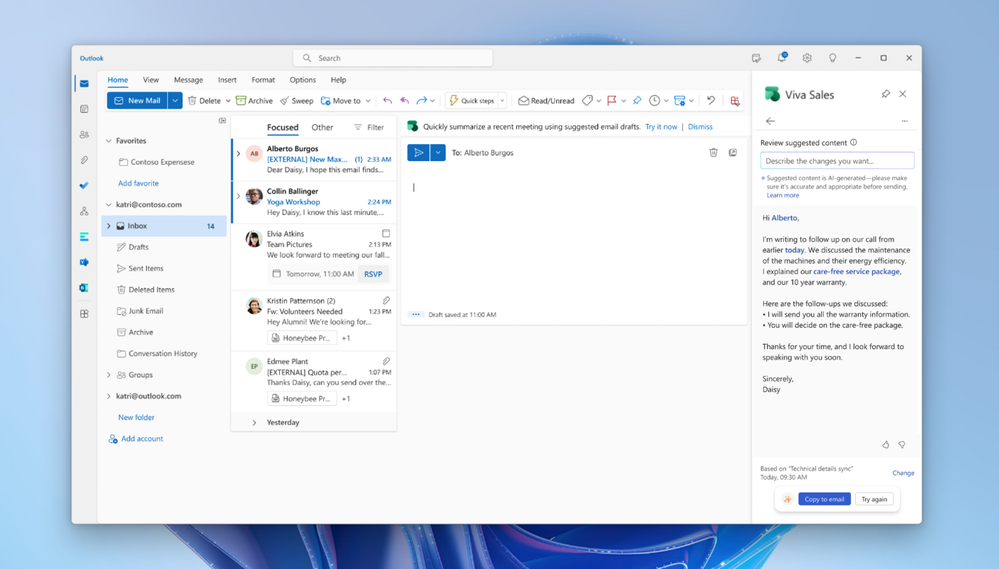Expand the Yesterday message group
999x569 pixels.
(x=254, y=422)
